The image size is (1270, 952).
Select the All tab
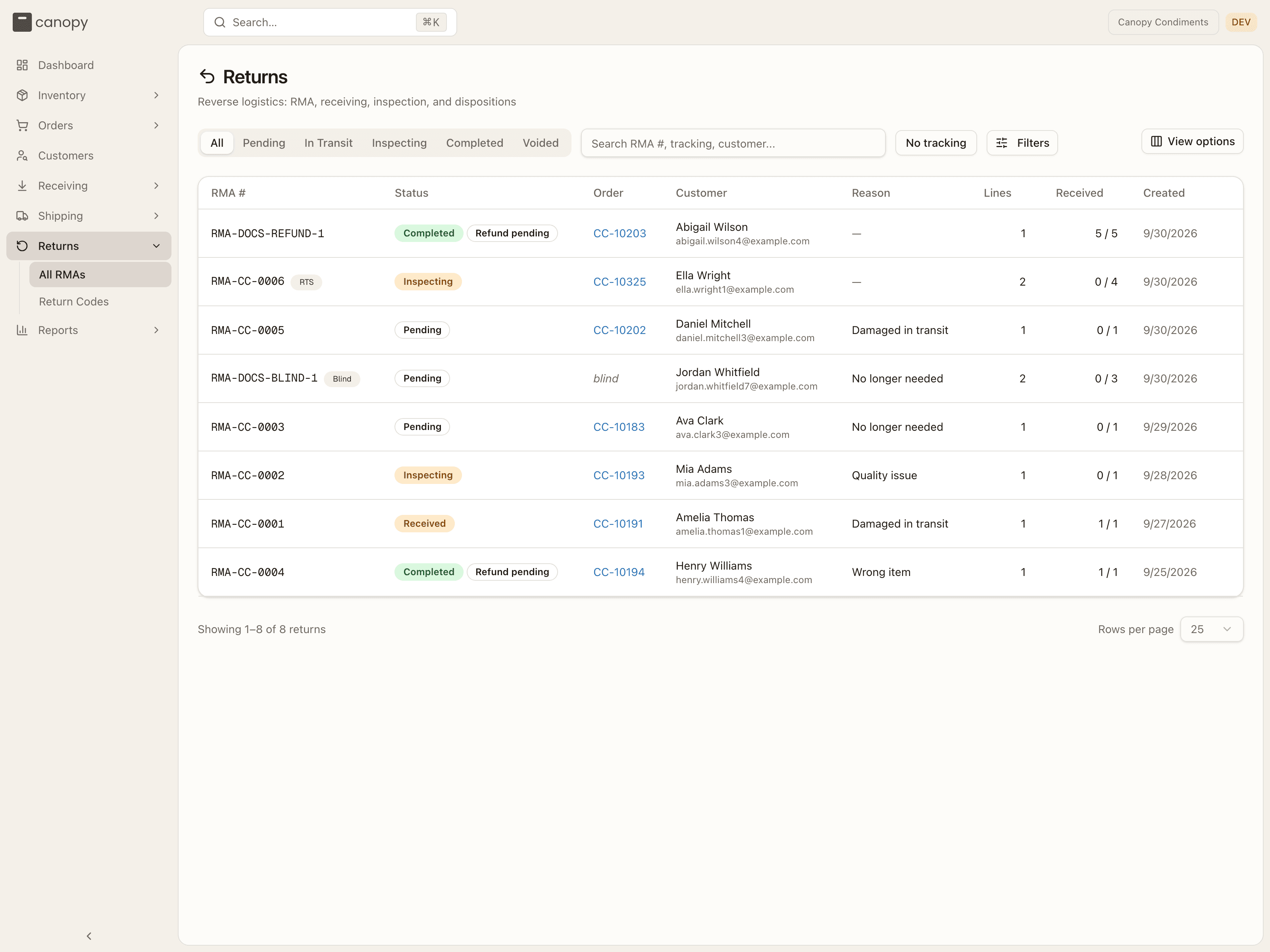click(217, 143)
